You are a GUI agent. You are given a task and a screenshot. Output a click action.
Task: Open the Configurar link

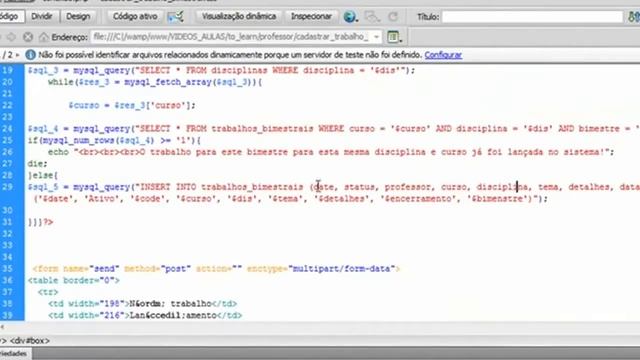(443, 55)
